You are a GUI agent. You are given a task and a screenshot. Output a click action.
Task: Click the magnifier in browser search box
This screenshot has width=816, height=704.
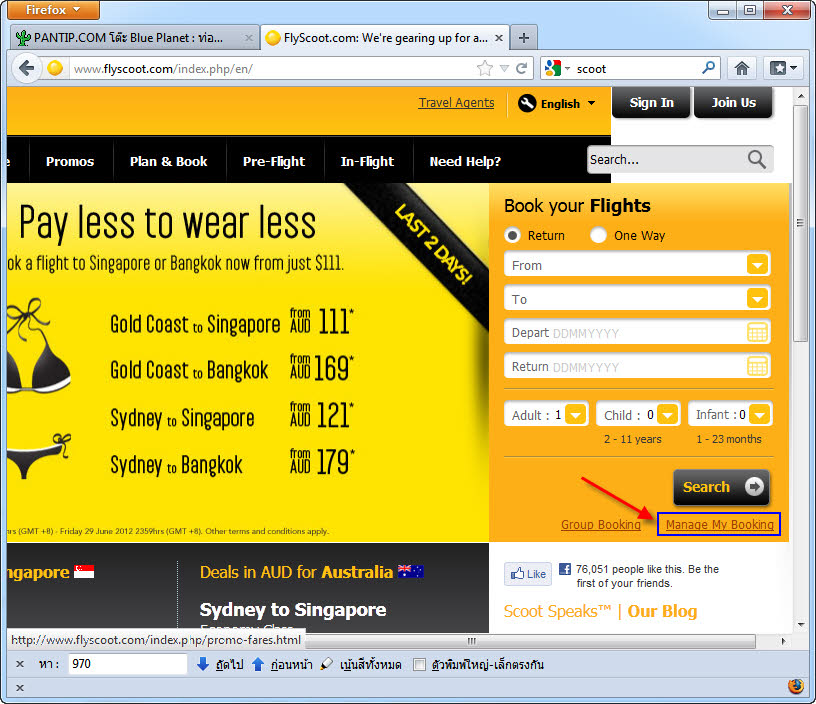point(708,68)
